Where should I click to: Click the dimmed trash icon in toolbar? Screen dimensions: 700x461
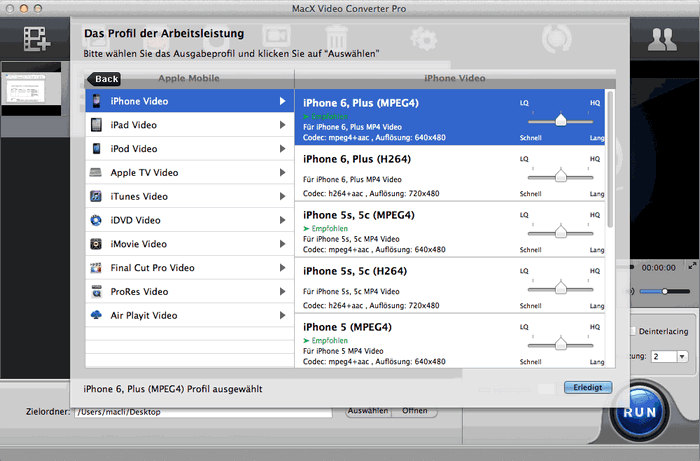tap(337, 38)
